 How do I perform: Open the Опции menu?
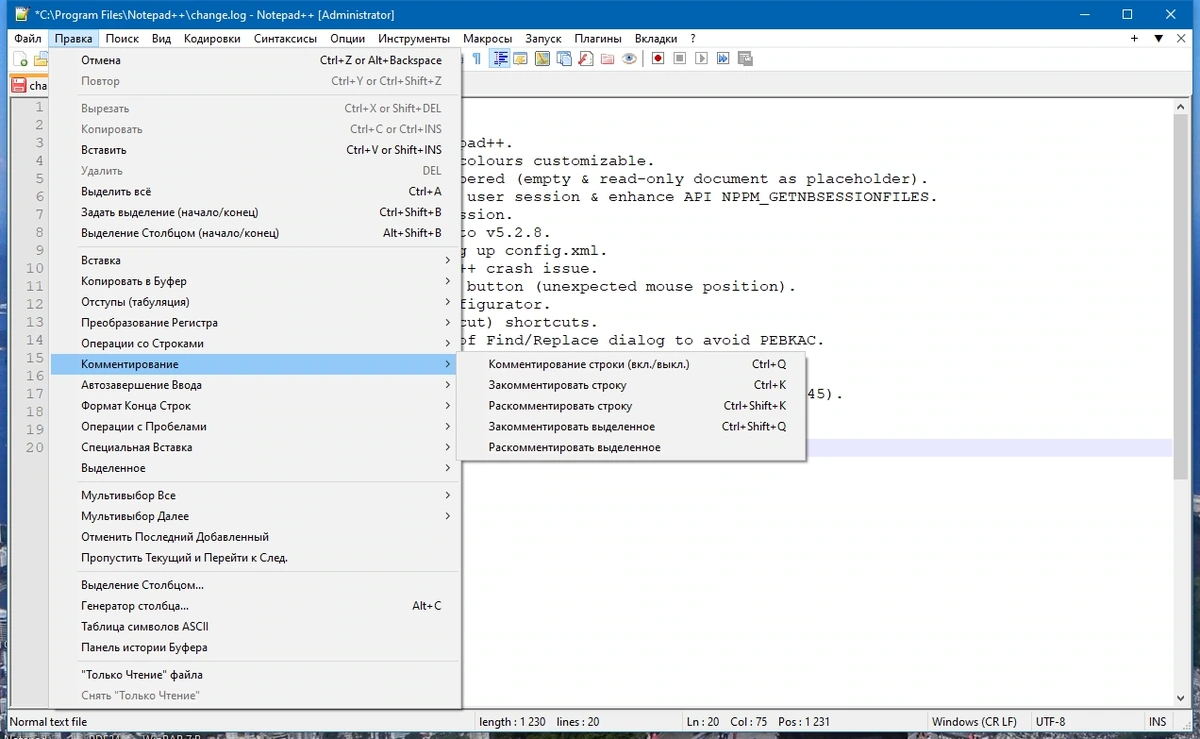click(347, 39)
